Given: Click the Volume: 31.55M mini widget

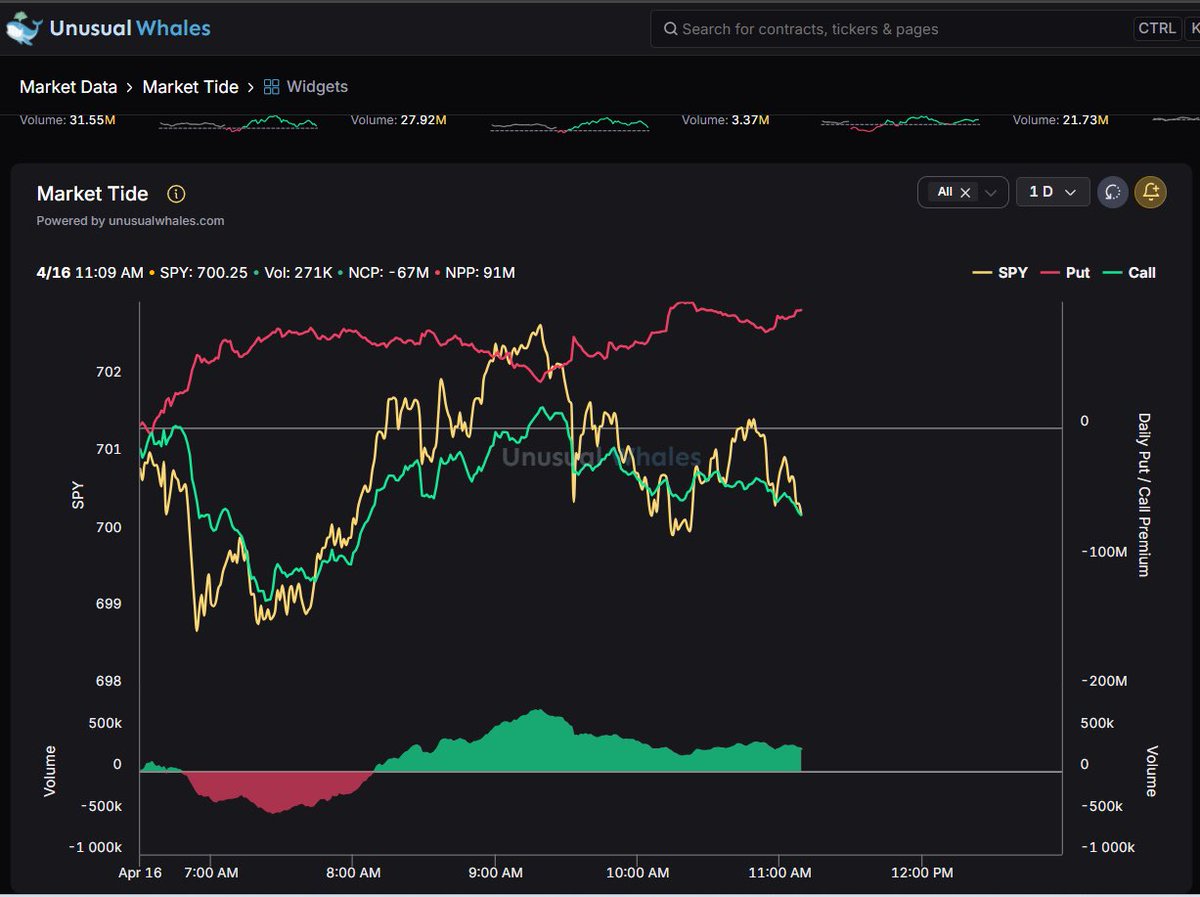Looking at the screenshot, I should tap(67, 120).
